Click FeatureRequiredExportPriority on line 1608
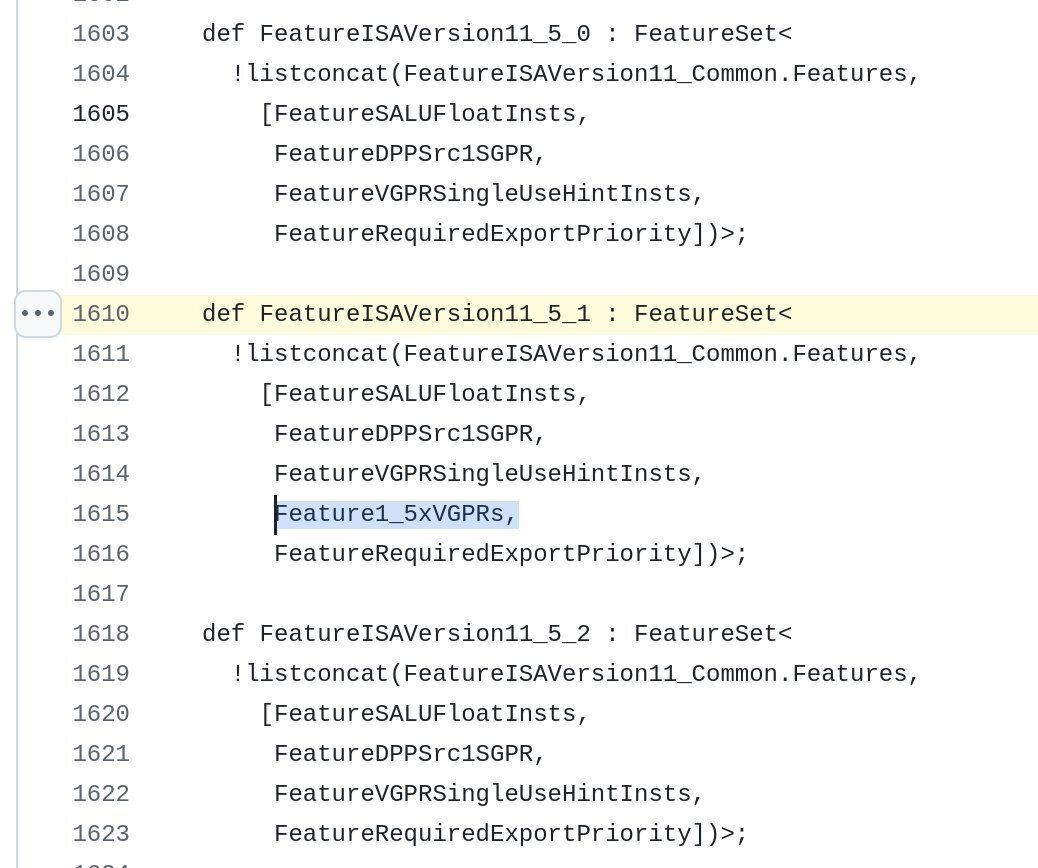 483,234
